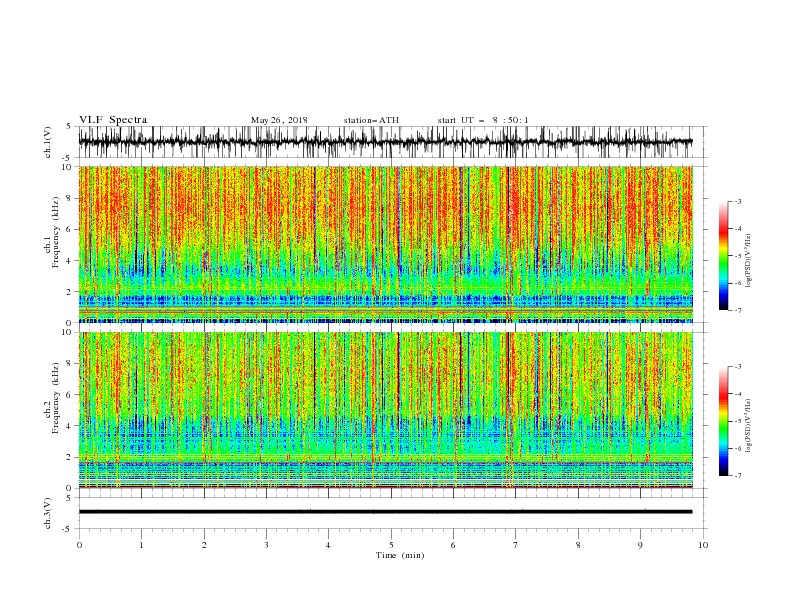Click the ch.2 Frequency (kHz) axis label
Image resolution: width=792 pixels, height=612 pixels.
pos(52,398)
